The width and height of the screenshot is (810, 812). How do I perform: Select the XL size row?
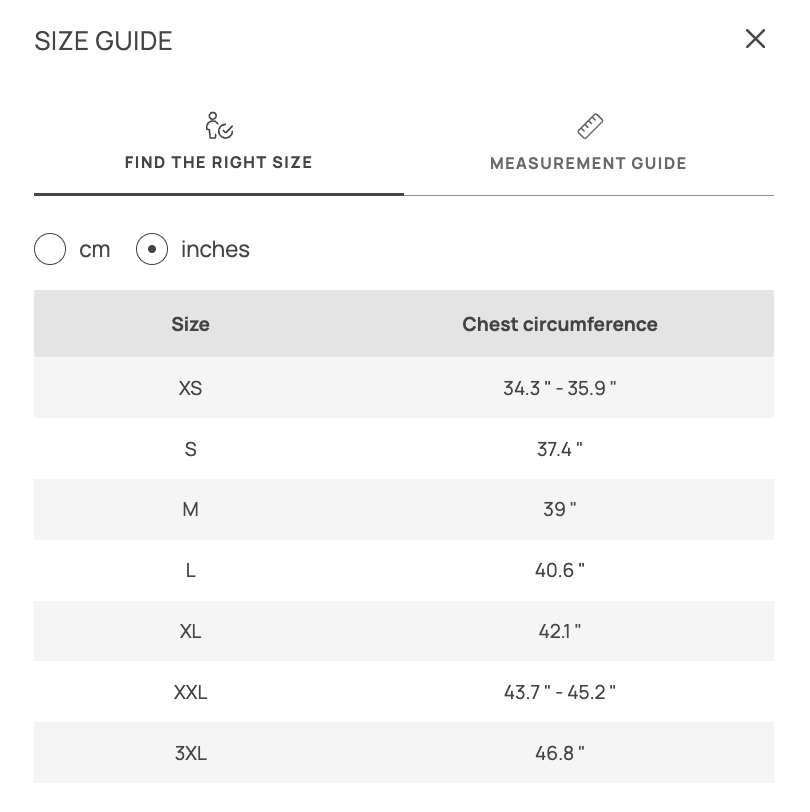click(x=190, y=631)
